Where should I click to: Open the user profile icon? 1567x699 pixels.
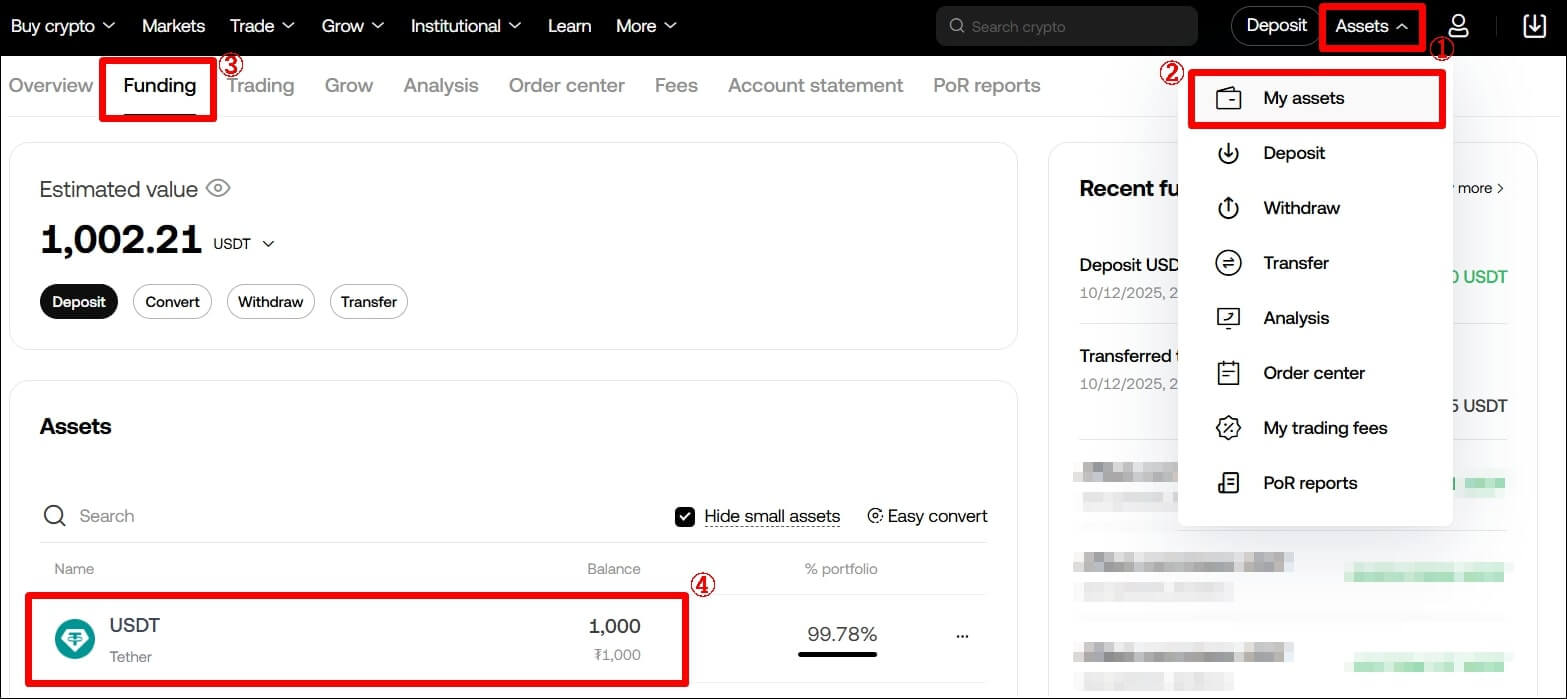[x=1459, y=26]
